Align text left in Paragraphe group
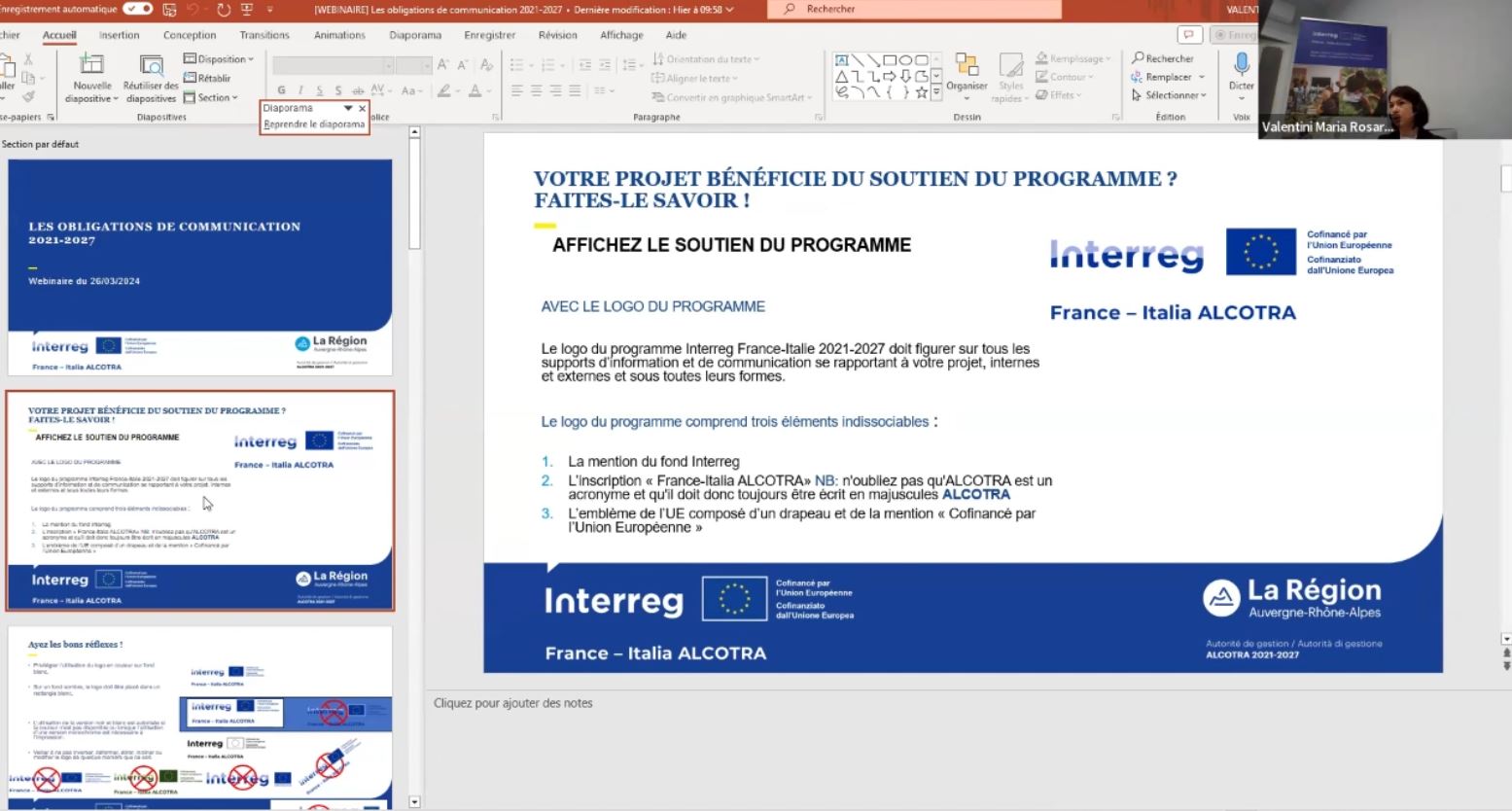The width and height of the screenshot is (1512, 811). (517, 90)
